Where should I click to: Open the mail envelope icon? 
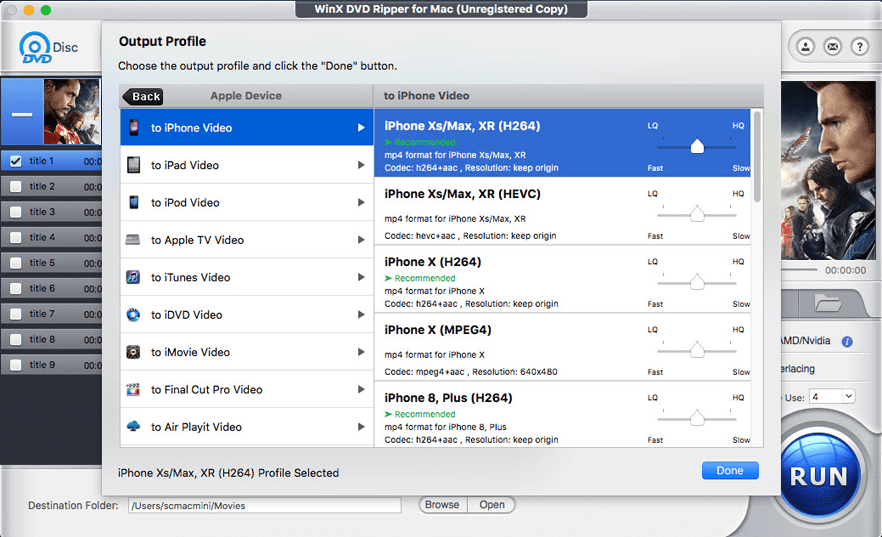coord(832,47)
